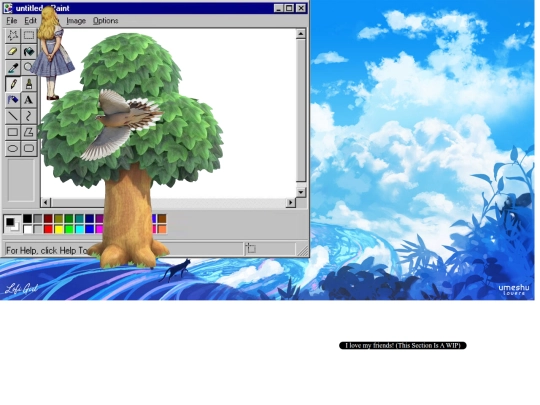Image resolution: width=540 pixels, height=405 pixels.
Task: Select the Airbrush spray tool
Action: (13, 100)
